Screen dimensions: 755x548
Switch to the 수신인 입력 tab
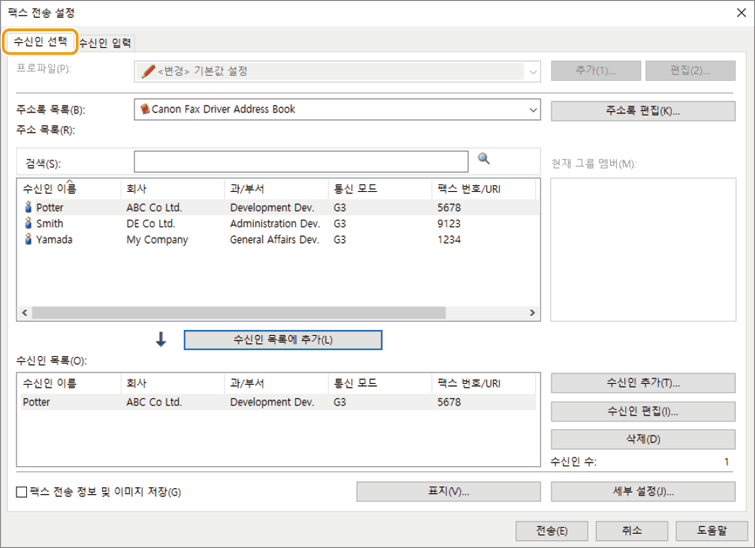(105, 42)
